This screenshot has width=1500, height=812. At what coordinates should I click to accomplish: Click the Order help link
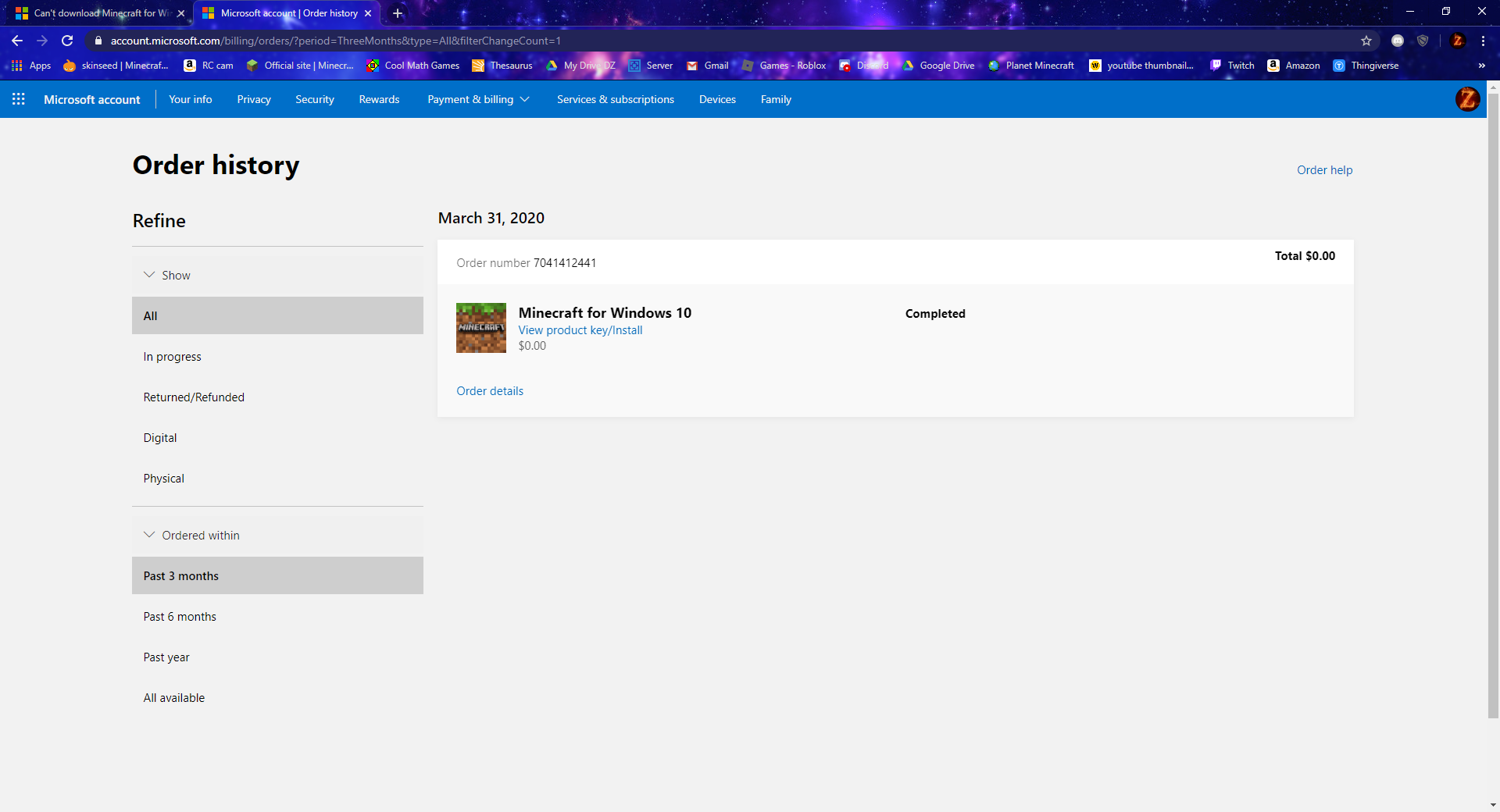coord(1324,170)
